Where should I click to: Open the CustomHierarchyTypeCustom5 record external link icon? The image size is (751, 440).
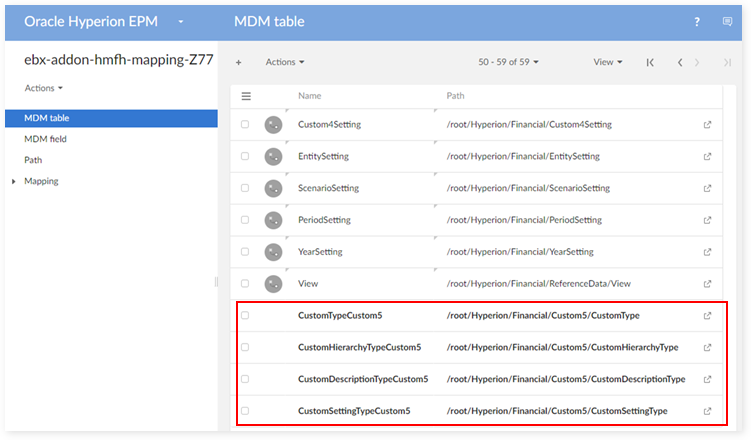pyautogui.click(x=707, y=348)
